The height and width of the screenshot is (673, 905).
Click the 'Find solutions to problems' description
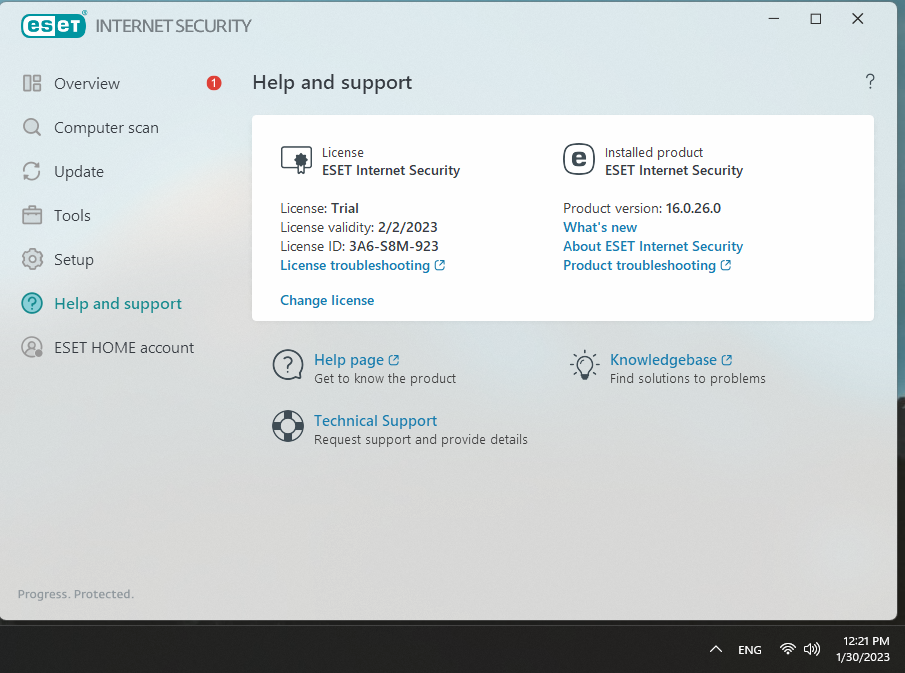[688, 379]
